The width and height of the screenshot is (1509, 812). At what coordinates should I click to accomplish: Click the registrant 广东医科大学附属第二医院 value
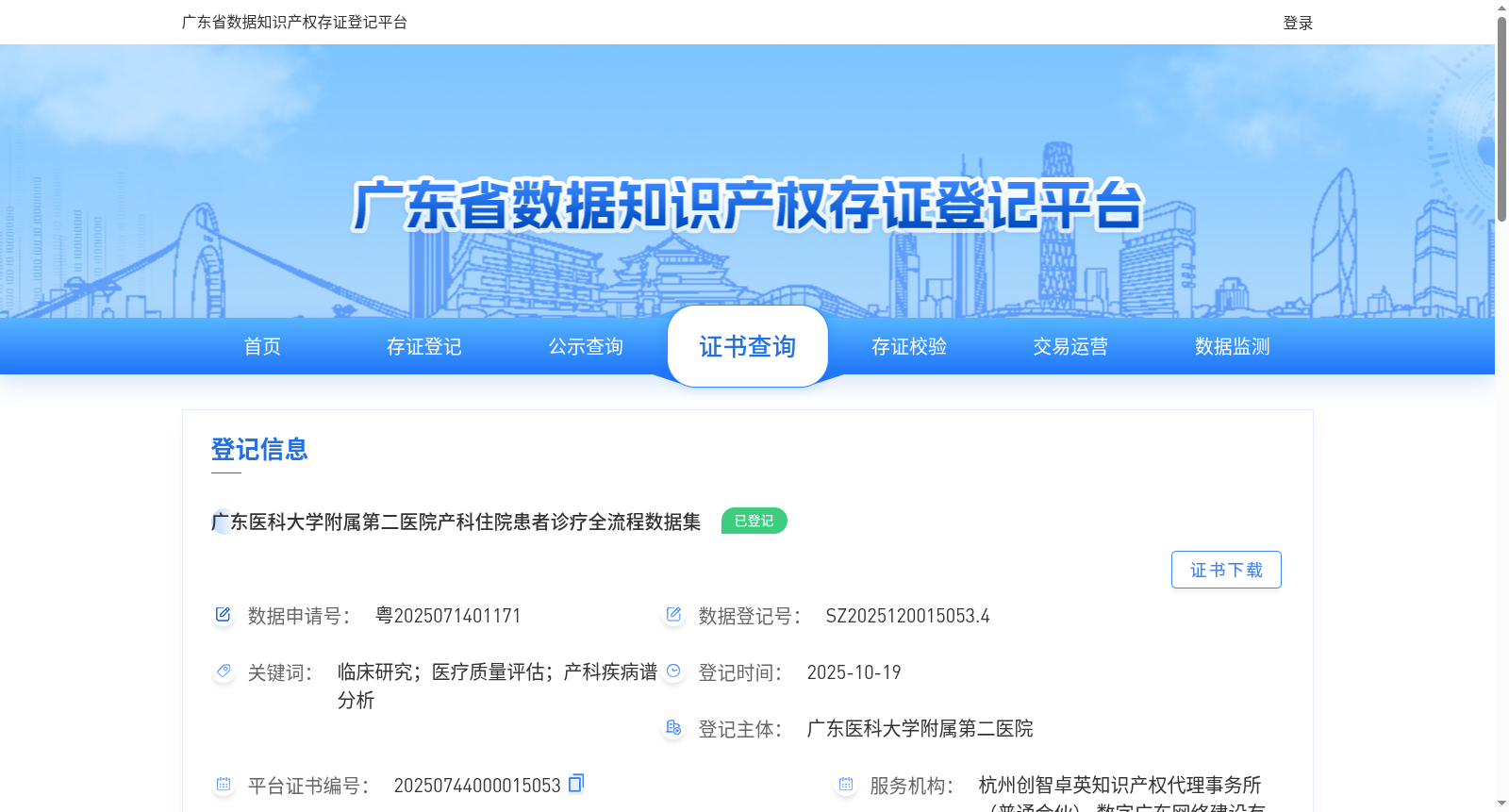(x=920, y=728)
